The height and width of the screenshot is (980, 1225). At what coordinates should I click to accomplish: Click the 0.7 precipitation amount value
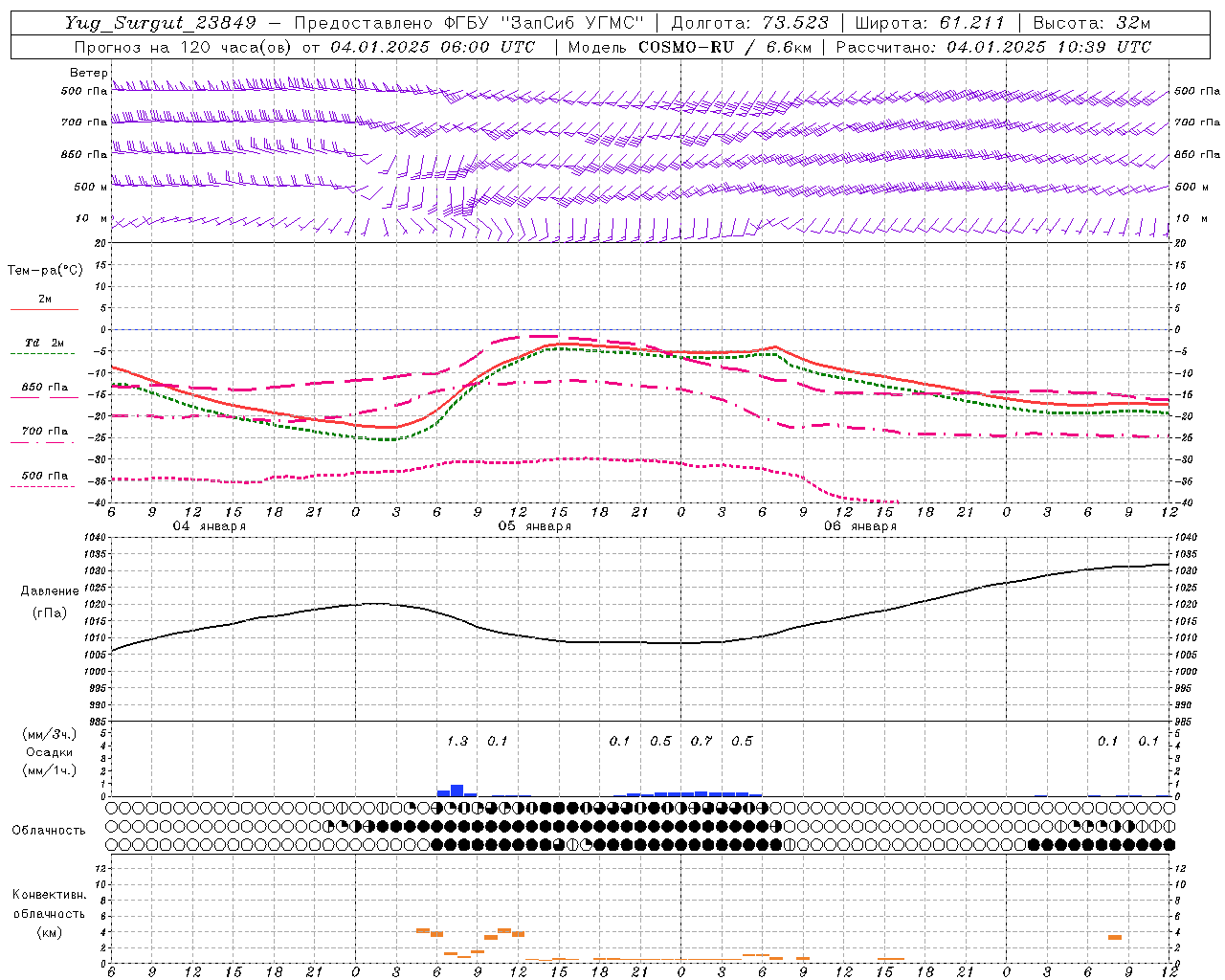tap(702, 741)
